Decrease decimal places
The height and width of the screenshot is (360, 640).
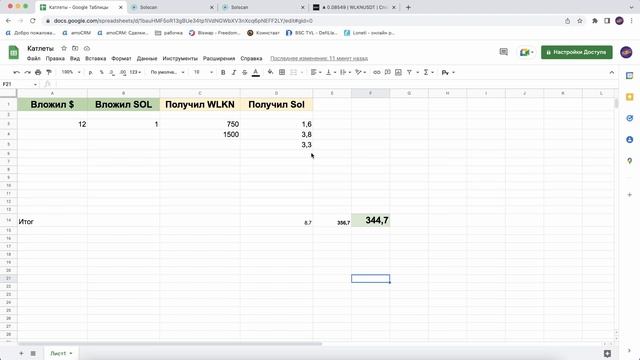[x=112, y=72]
